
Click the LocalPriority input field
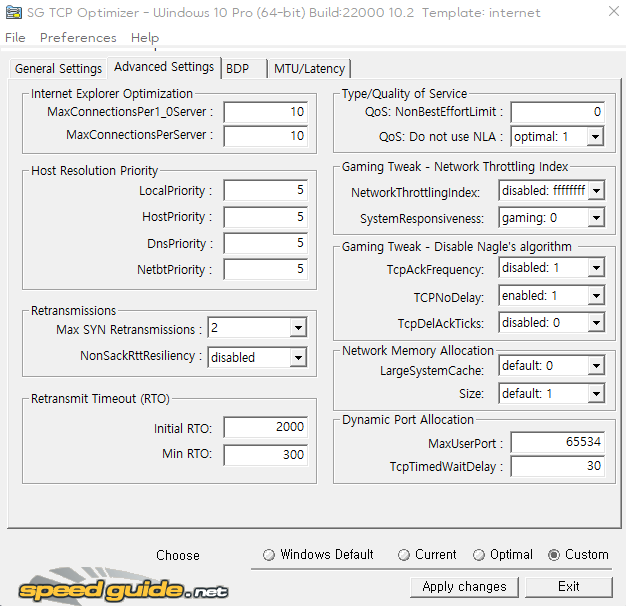[265, 190]
